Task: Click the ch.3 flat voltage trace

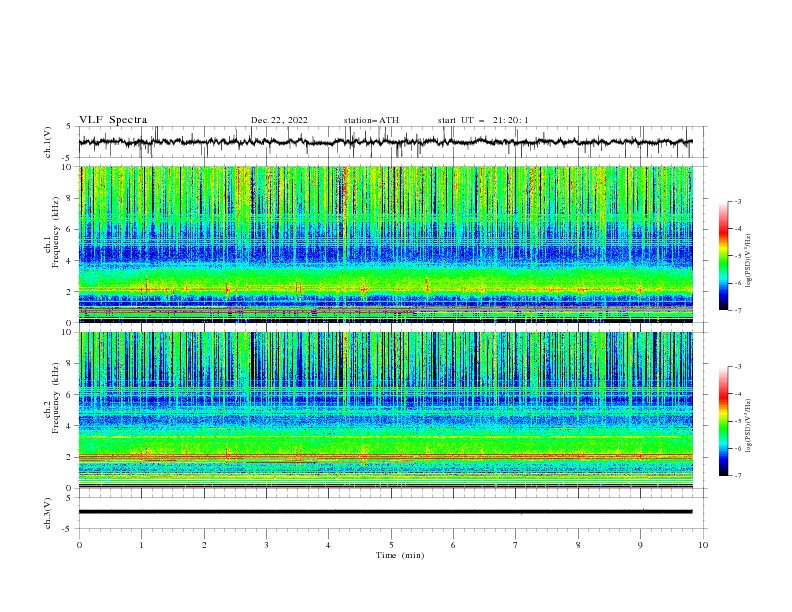Action: click(x=385, y=512)
